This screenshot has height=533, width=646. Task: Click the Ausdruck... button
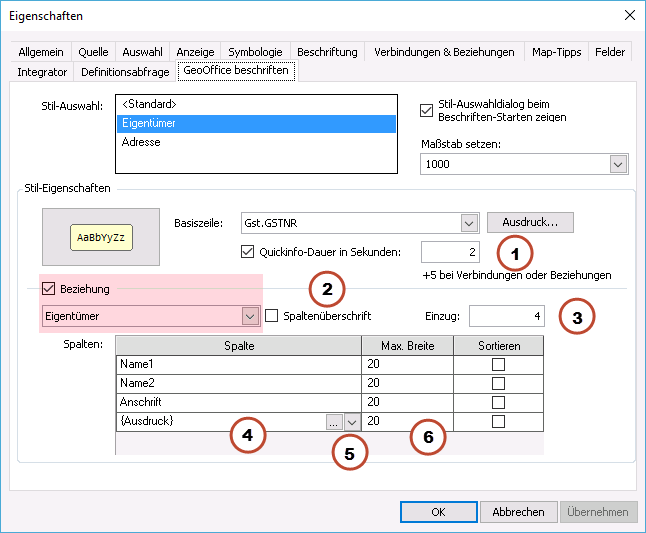tap(529, 222)
